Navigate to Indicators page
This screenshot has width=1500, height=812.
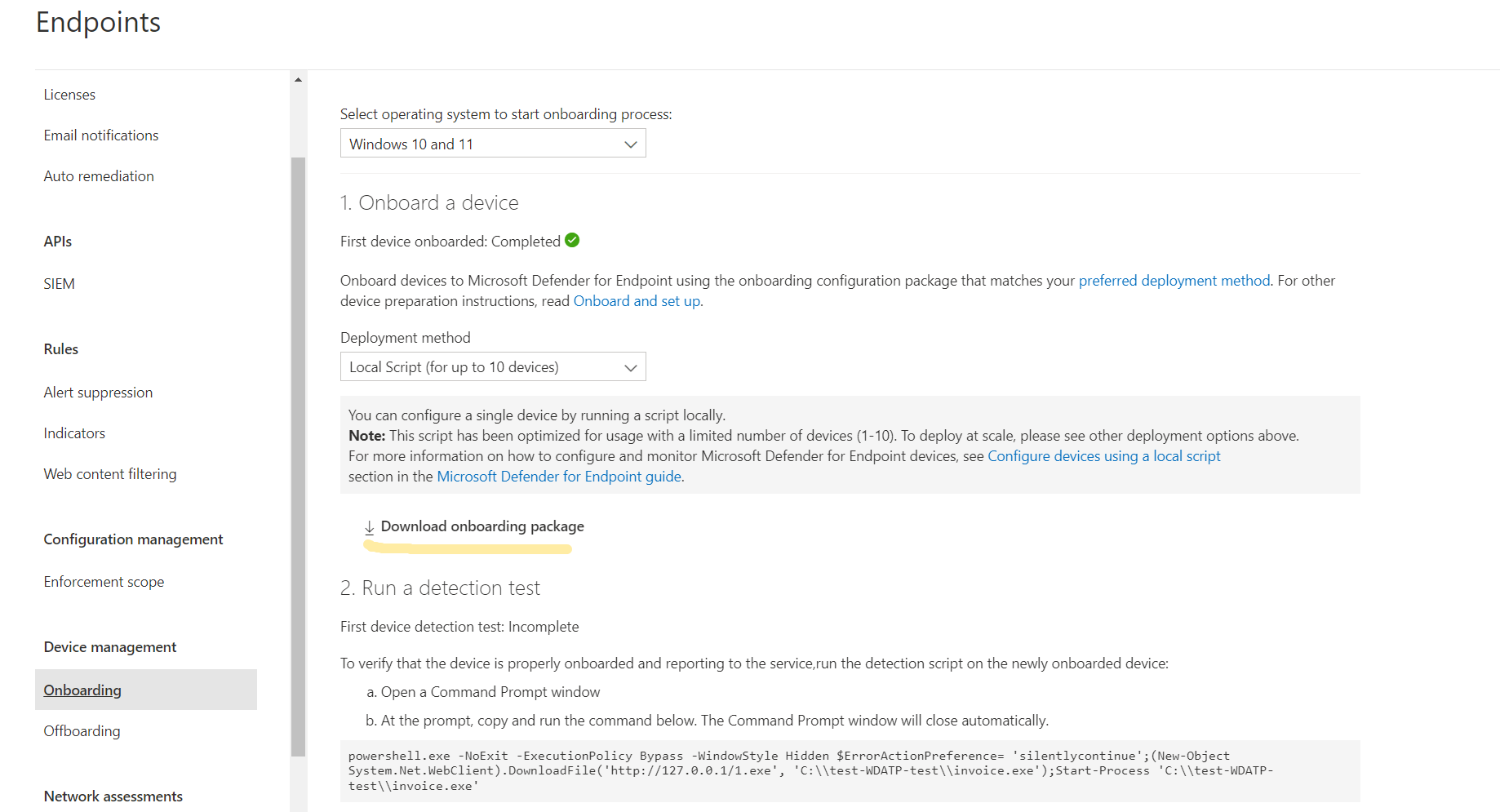(74, 433)
